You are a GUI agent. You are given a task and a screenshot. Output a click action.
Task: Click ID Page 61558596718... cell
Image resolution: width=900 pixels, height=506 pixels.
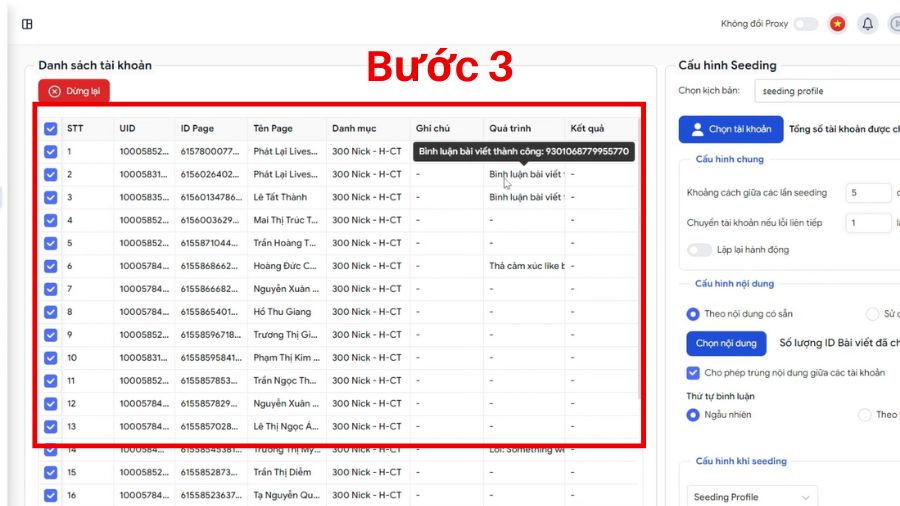point(211,335)
